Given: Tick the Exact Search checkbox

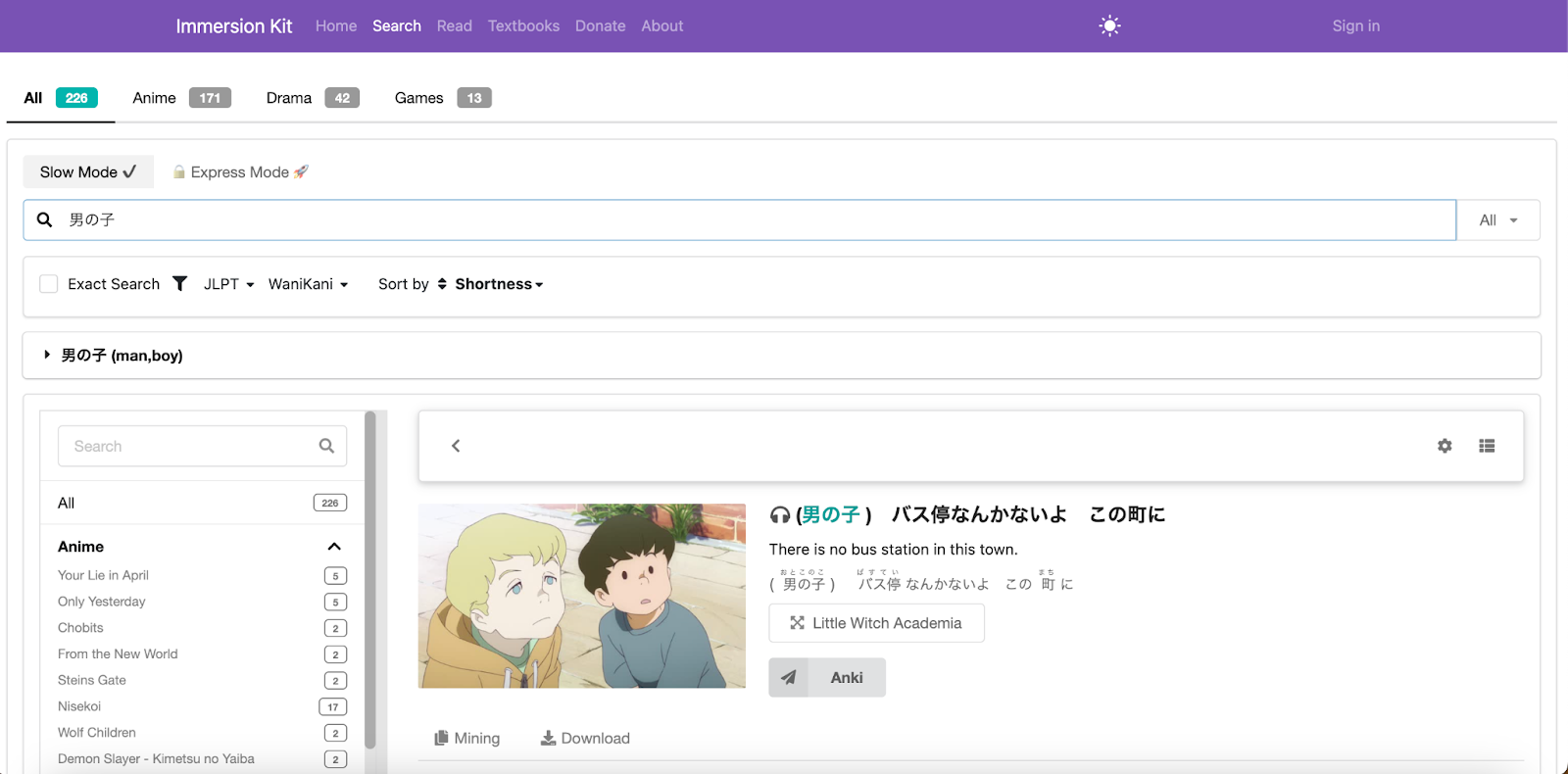Looking at the screenshot, I should (x=49, y=284).
